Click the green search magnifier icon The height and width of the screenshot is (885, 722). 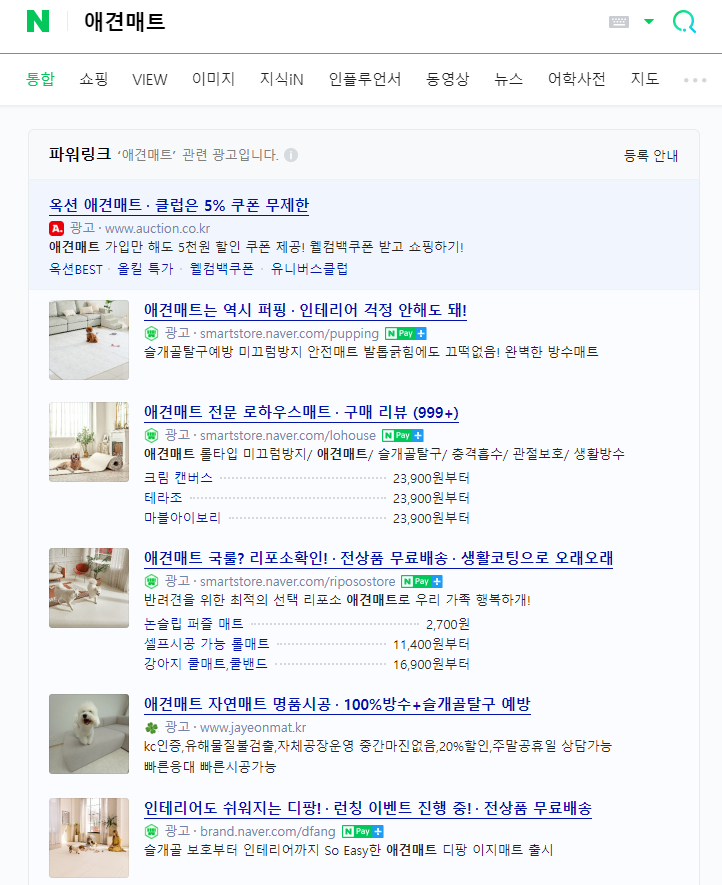pyautogui.click(x=684, y=22)
